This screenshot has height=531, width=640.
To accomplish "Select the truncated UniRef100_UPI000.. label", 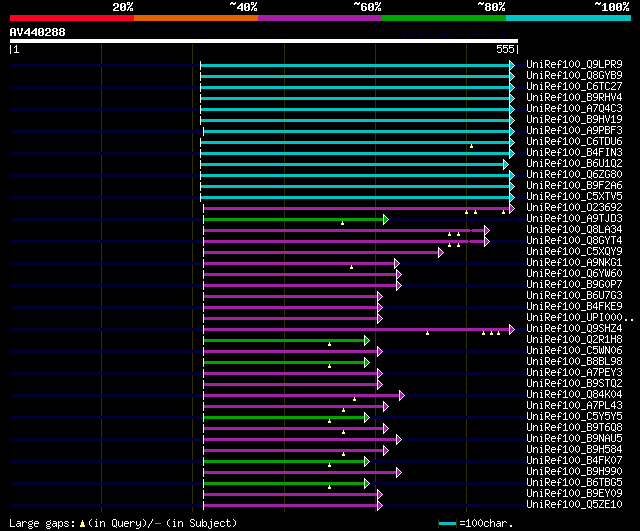I will [x=580, y=318].
